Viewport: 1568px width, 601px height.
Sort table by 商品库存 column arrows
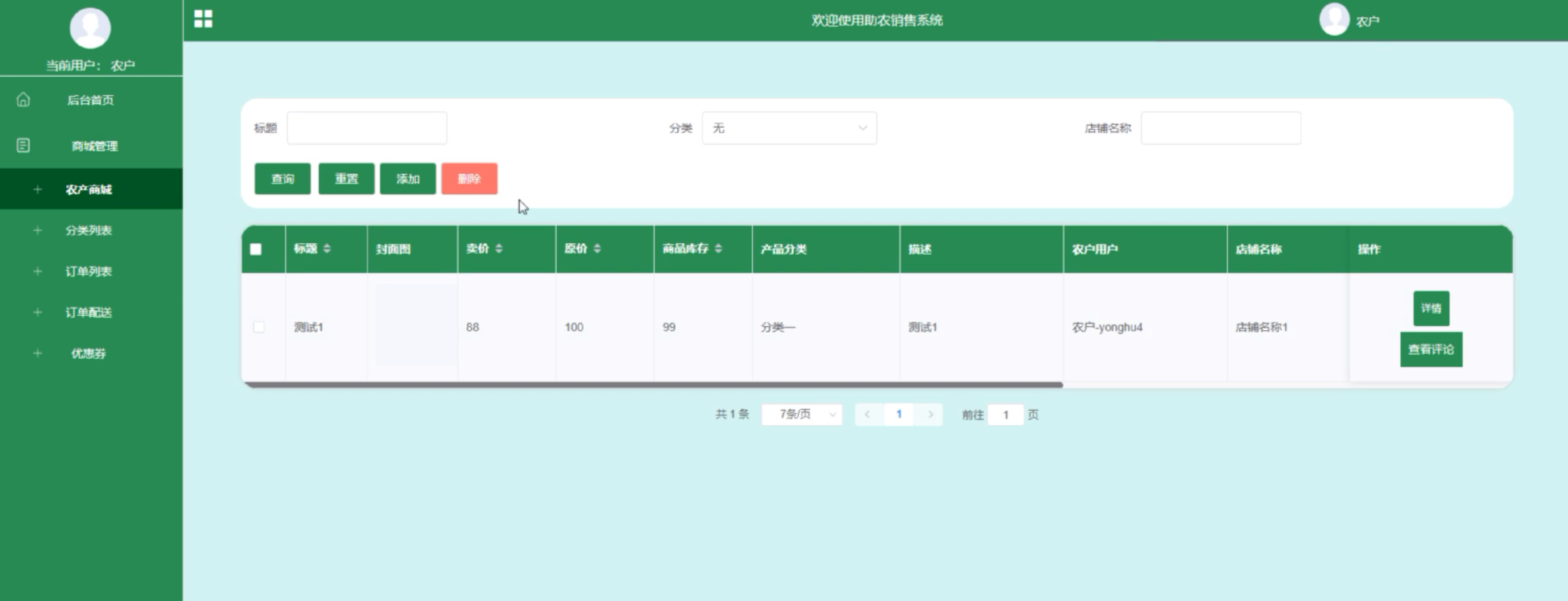718,248
